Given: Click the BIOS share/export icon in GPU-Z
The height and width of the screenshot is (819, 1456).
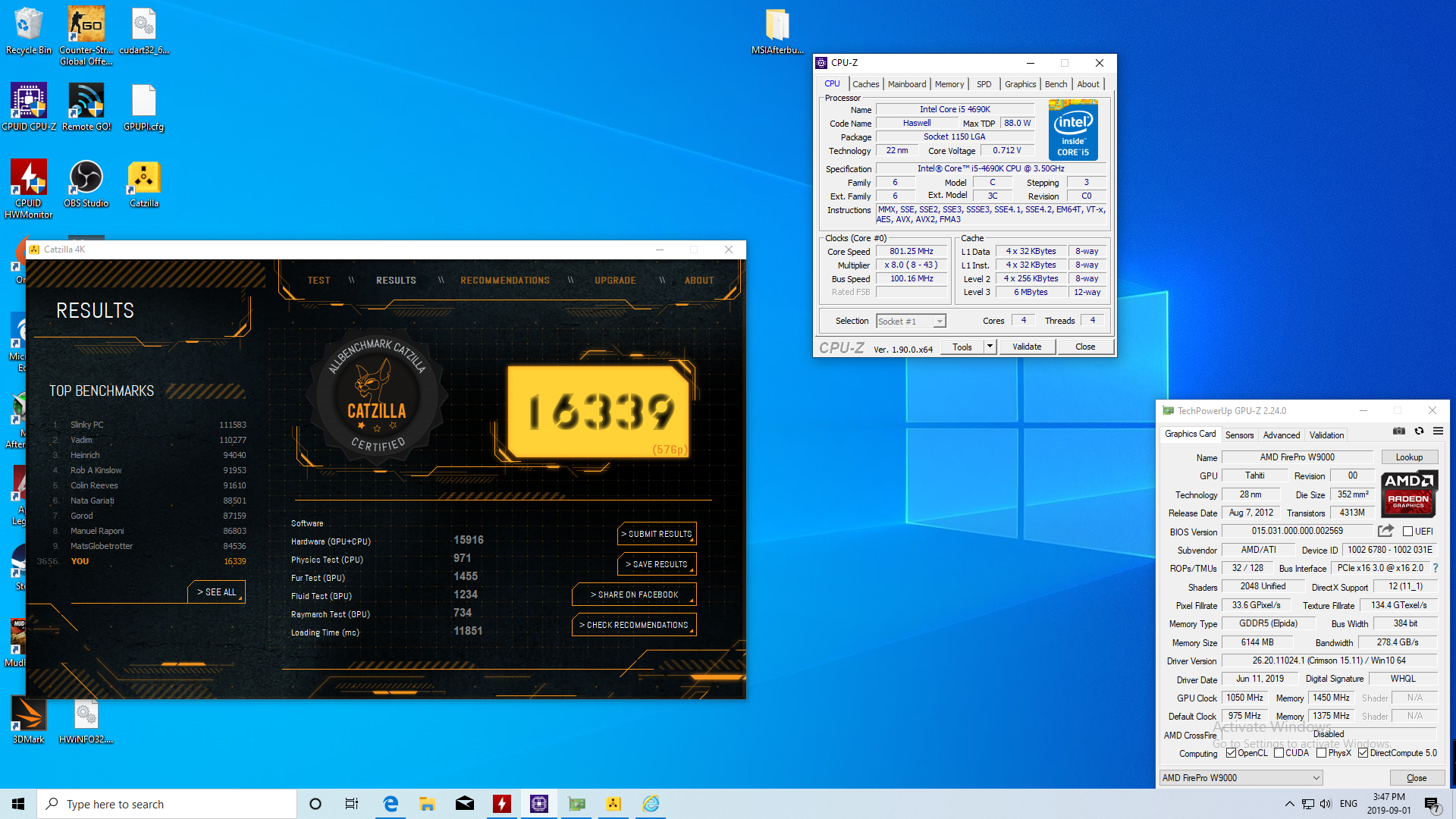Looking at the screenshot, I should (1385, 531).
